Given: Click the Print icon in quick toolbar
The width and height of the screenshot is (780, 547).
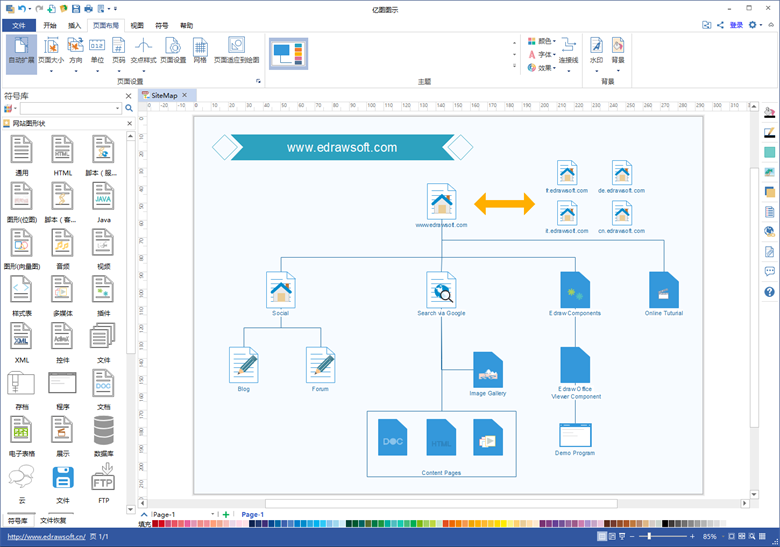Looking at the screenshot, I should [88, 8].
